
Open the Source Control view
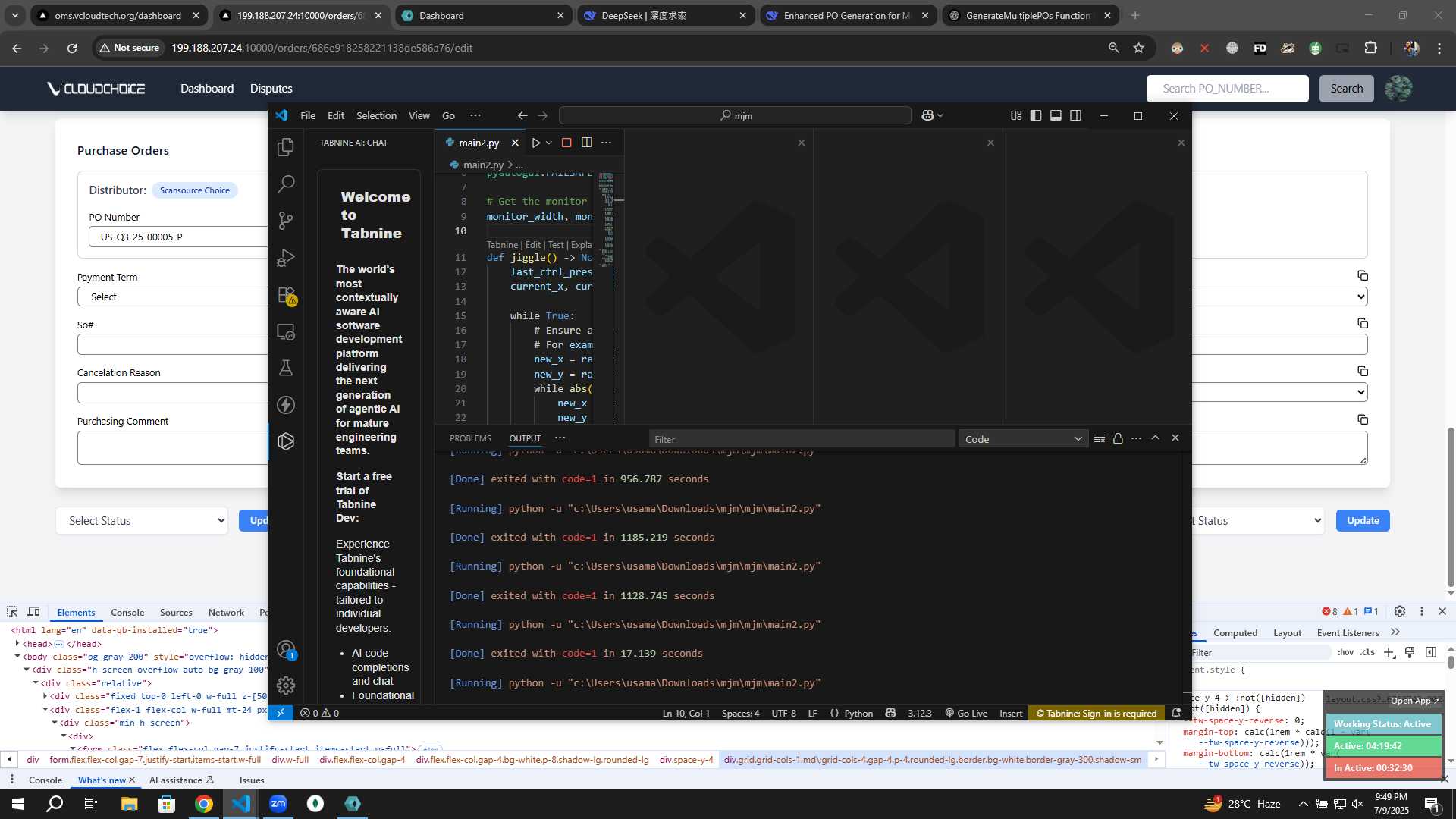click(286, 221)
